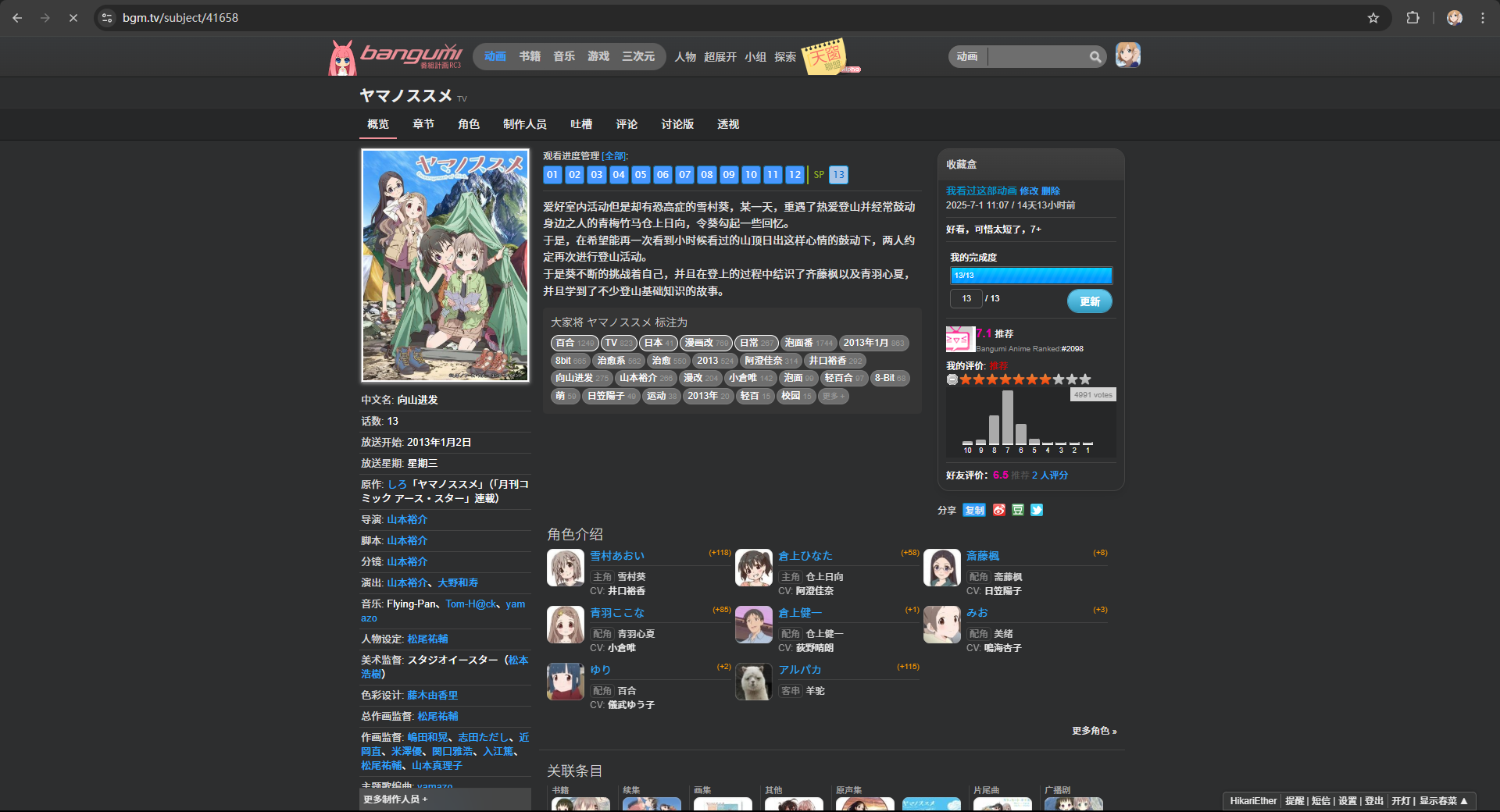The image size is (1500, 812).
Task: Click 修改 to edit collection
Action: tap(1029, 191)
